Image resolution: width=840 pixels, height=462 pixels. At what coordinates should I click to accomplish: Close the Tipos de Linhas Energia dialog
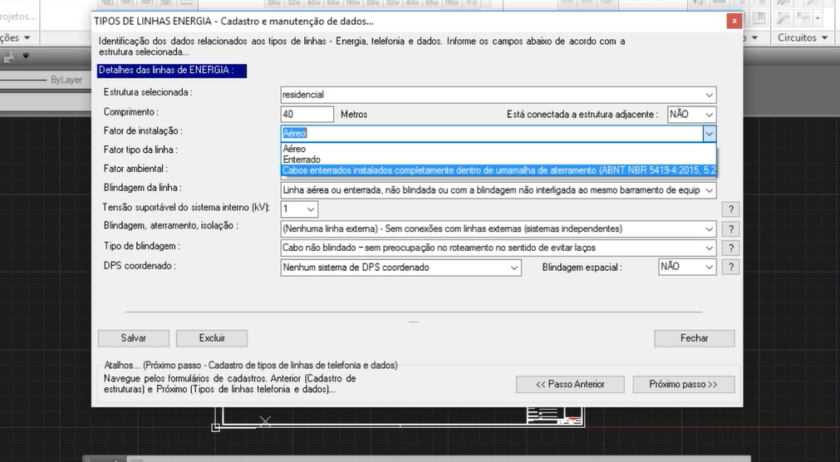pyautogui.click(x=735, y=20)
